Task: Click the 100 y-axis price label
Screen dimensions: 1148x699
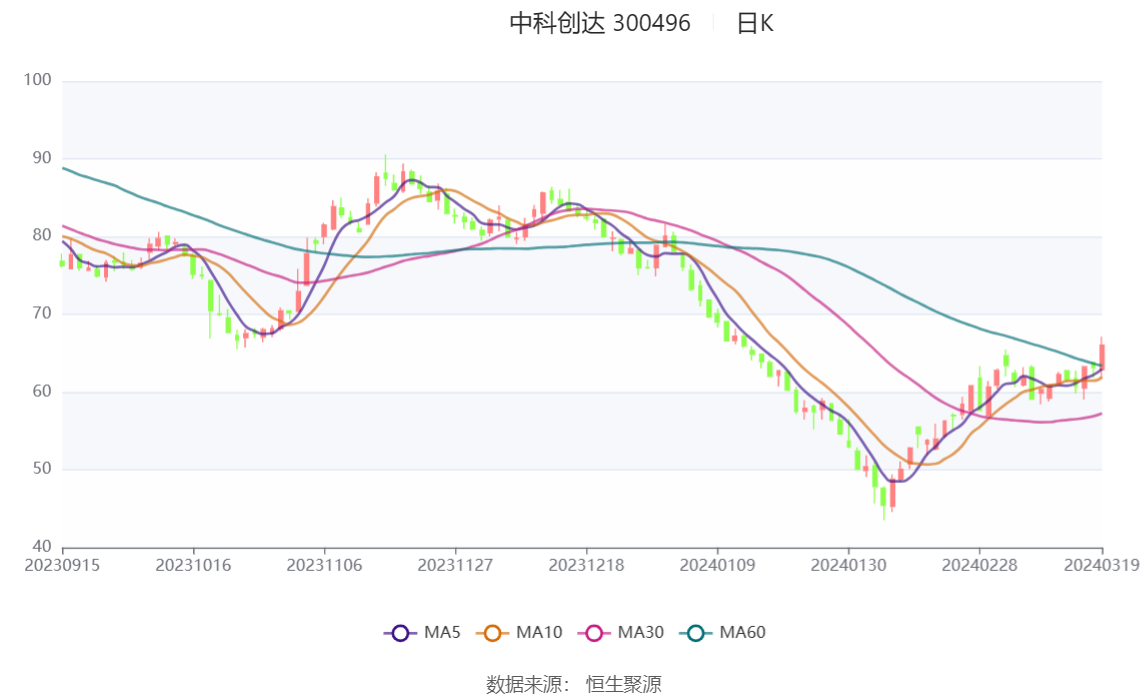Action: 37,80
